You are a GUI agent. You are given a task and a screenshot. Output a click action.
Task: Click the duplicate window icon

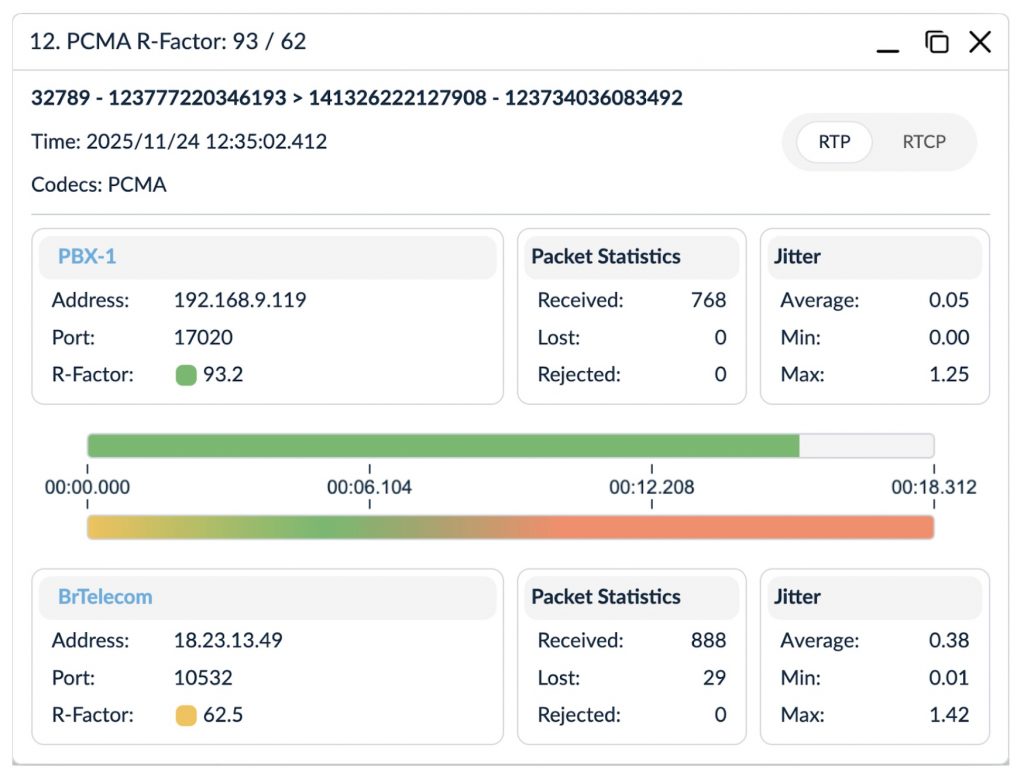936,42
